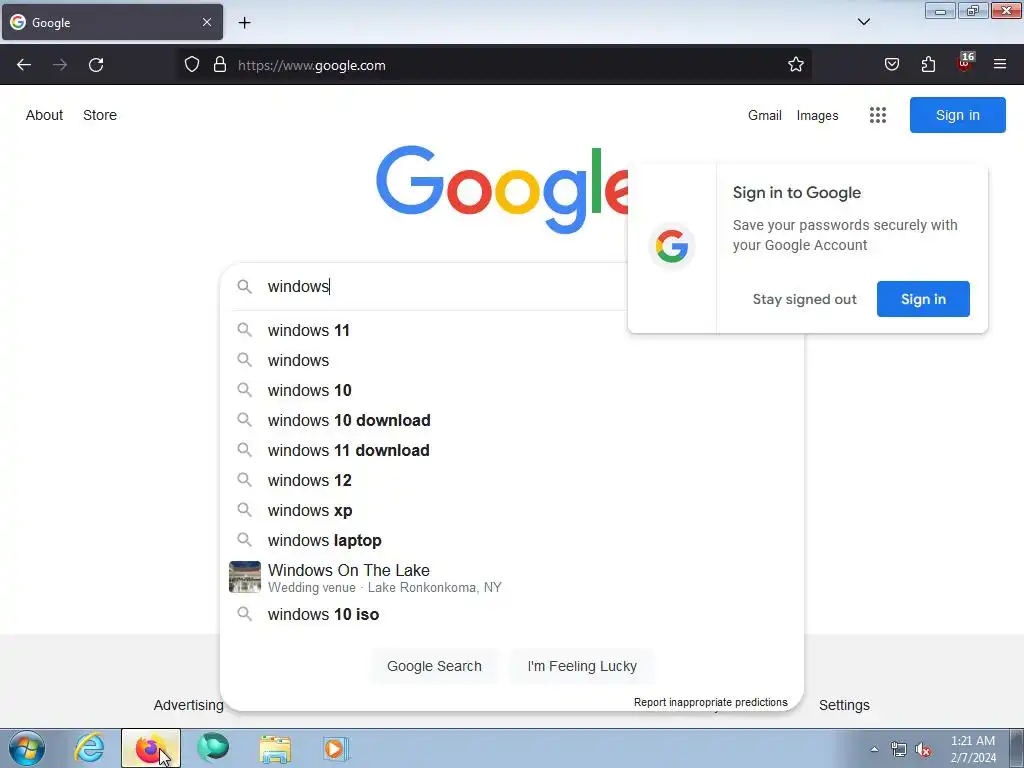Select the Google browser tab
1024x768 pixels.
(112, 22)
